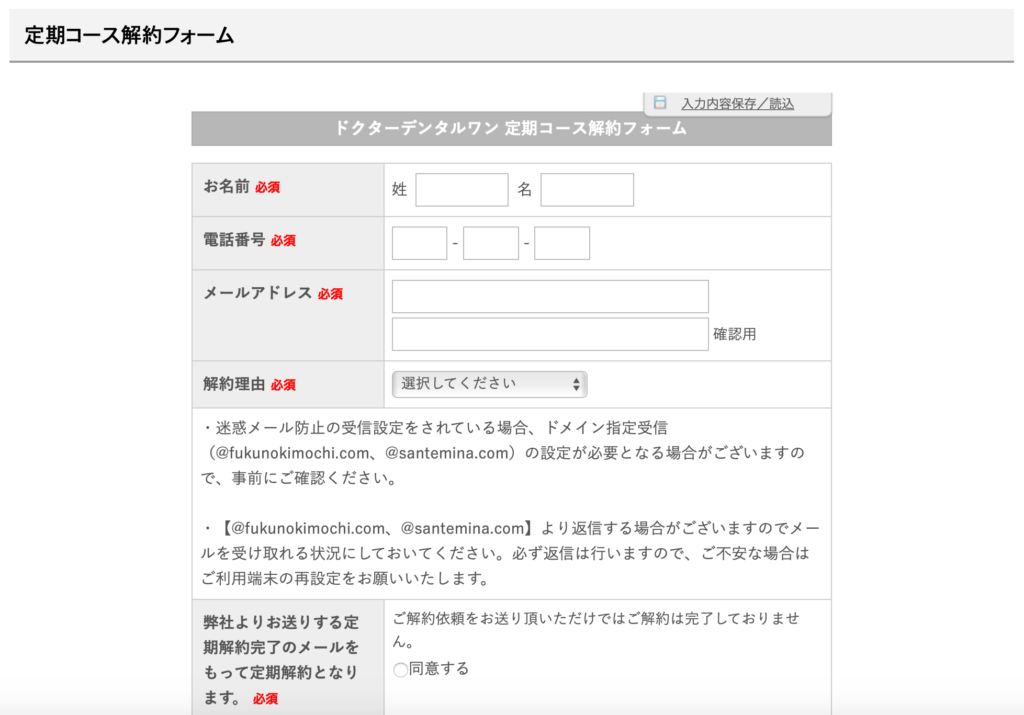Click the save/load floppy disk icon

660,103
